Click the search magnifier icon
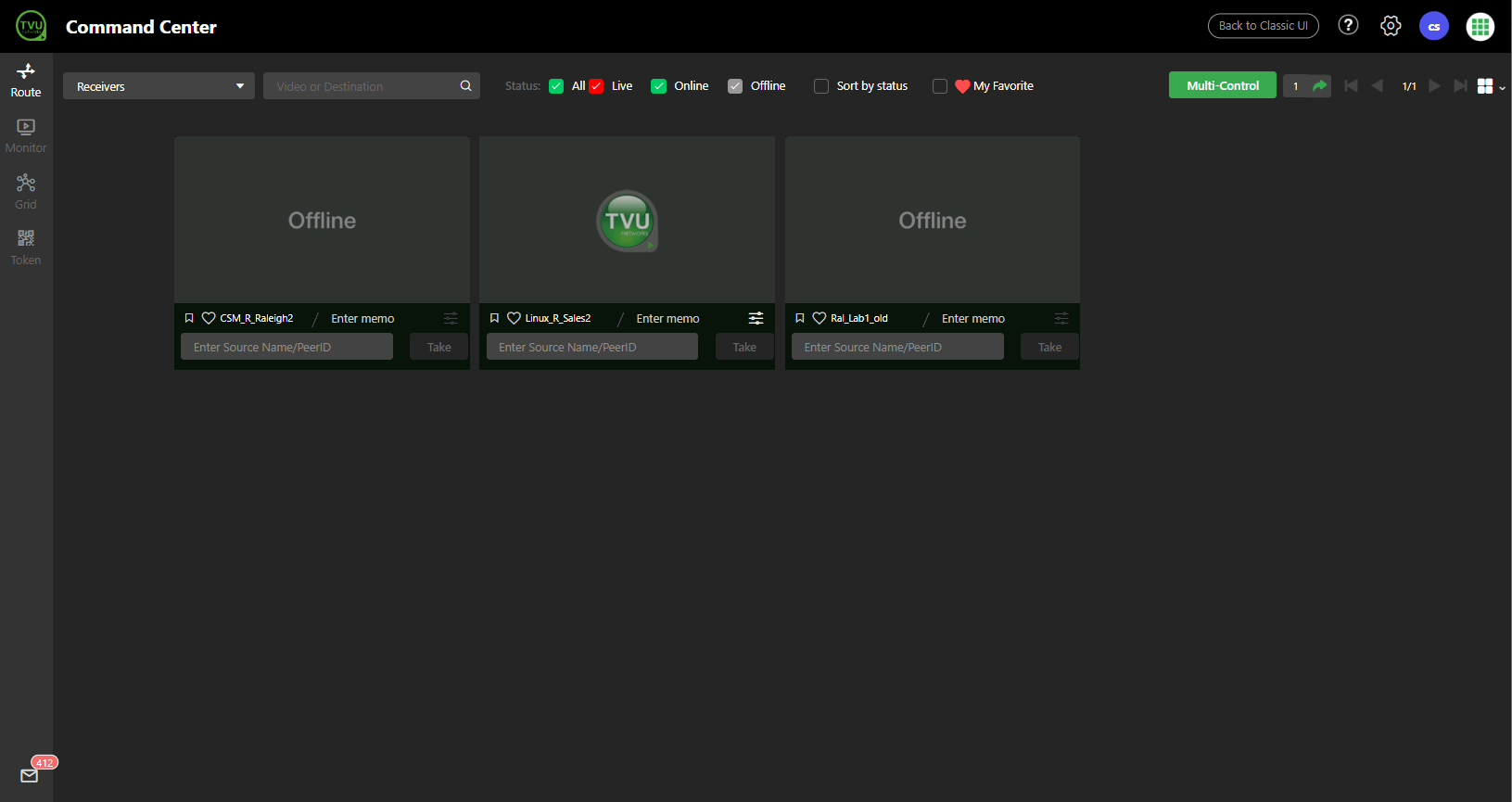Viewport: 1512px width, 802px height. (x=466, y=86)
